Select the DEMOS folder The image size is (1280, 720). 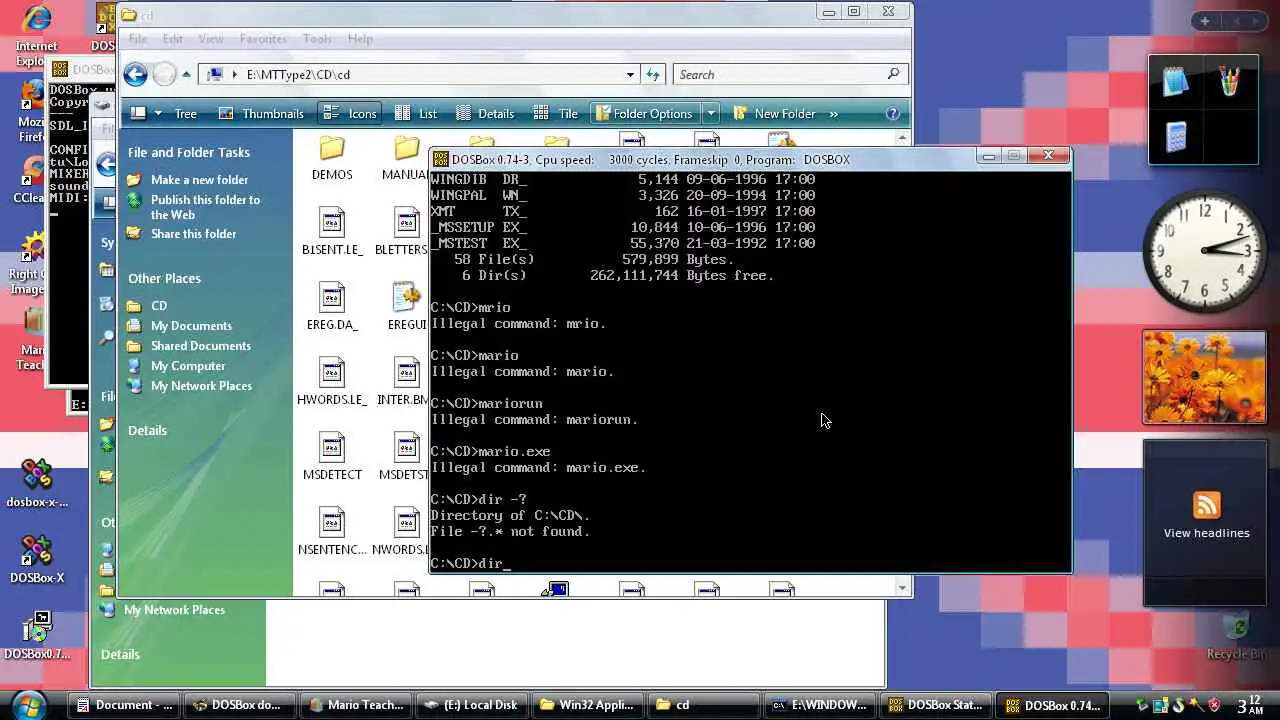click(x=332, y=159)
